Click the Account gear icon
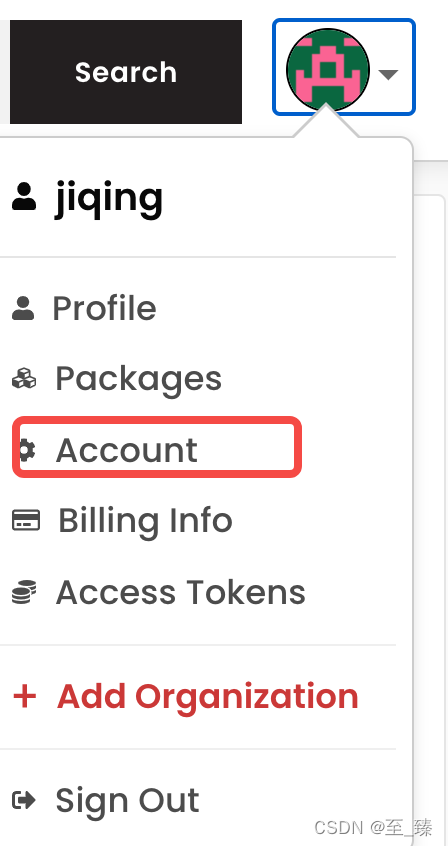The image size is (448, 846). 27,449
